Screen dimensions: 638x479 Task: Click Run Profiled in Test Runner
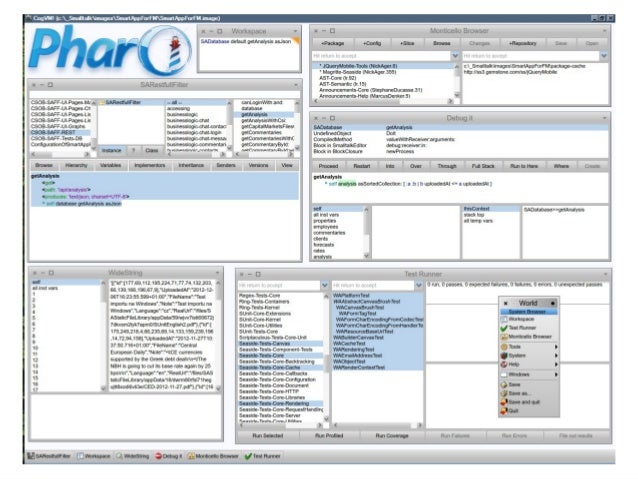point(329,435)
